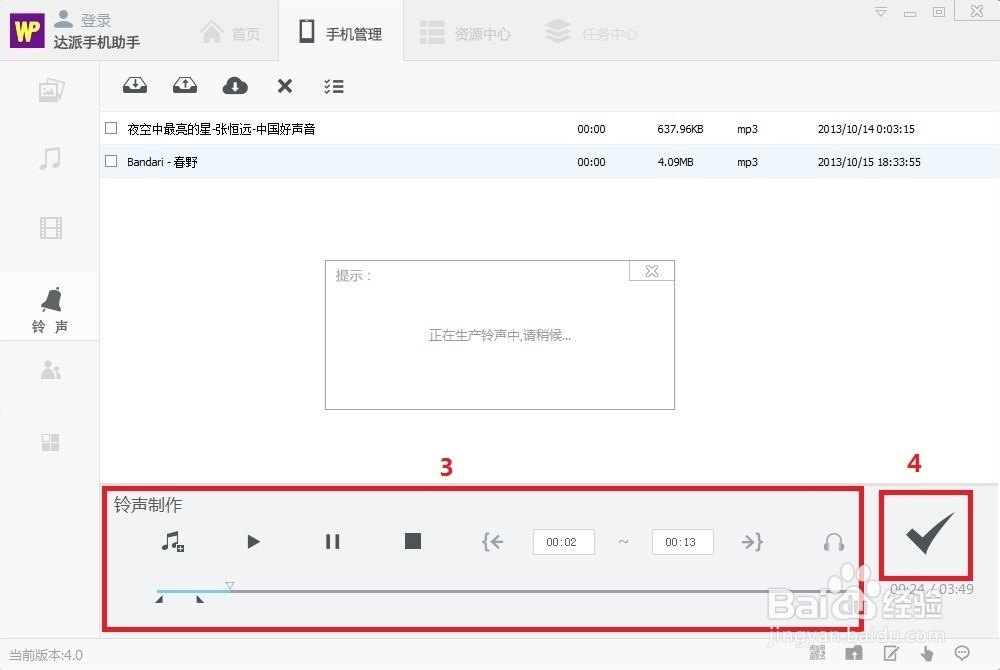Image resolution: width=1000 pixels, height=670 pixels.
Task: Click the large checkmark confirm button
Action: [925, 535]
